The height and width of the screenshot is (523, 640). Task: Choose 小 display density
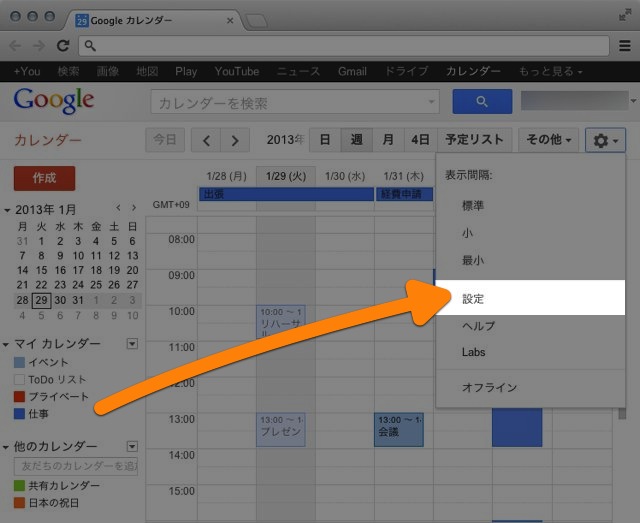click(530, 233)
